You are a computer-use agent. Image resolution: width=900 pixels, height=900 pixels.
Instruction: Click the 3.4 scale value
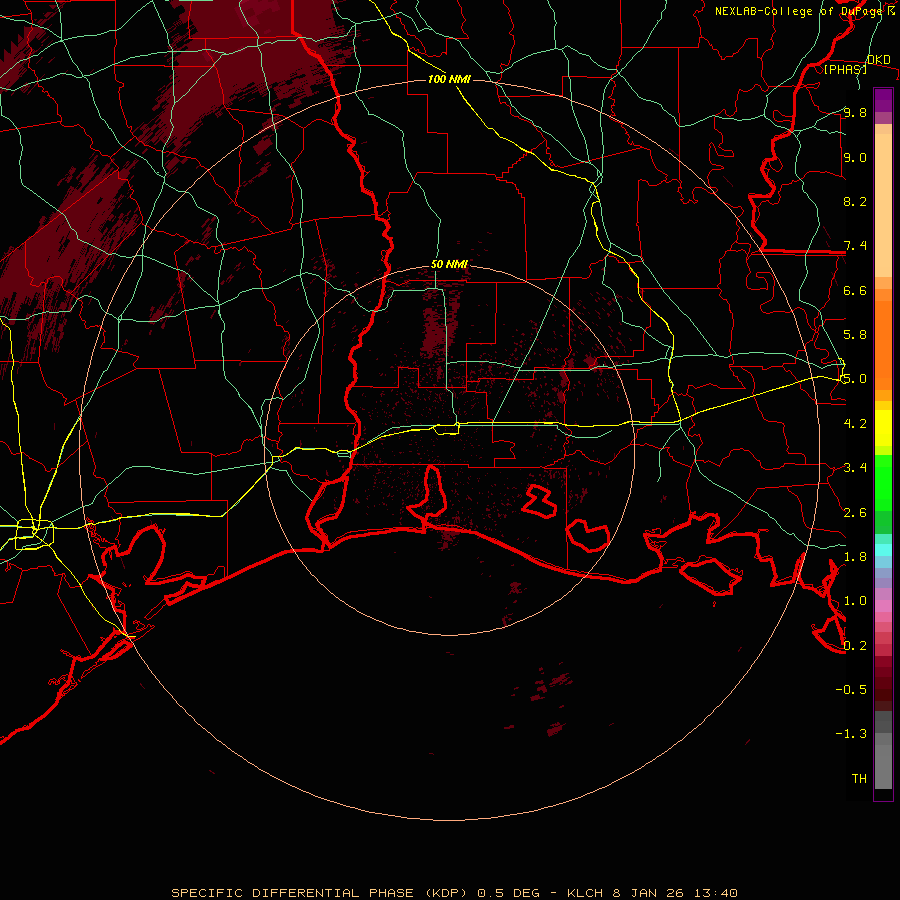tap(855, 468)
